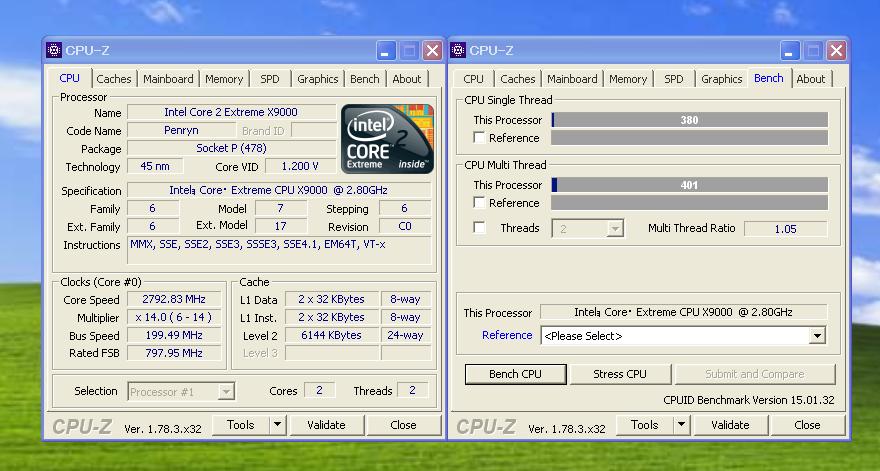Tick the Threads checkbox
880x471 pixels.
coord(480,228)
